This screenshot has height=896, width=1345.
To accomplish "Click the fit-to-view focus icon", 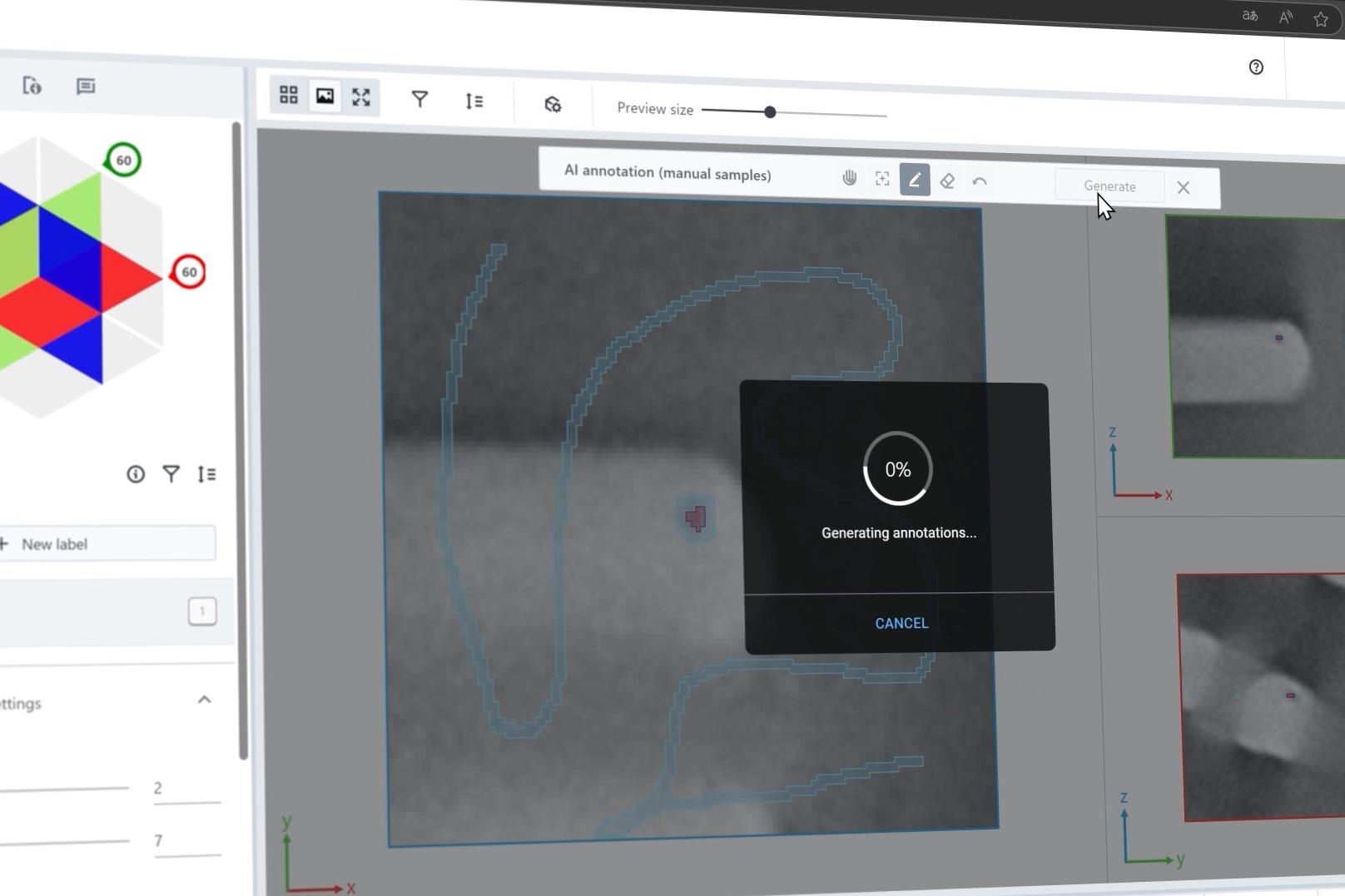I will tap(882, 178).
